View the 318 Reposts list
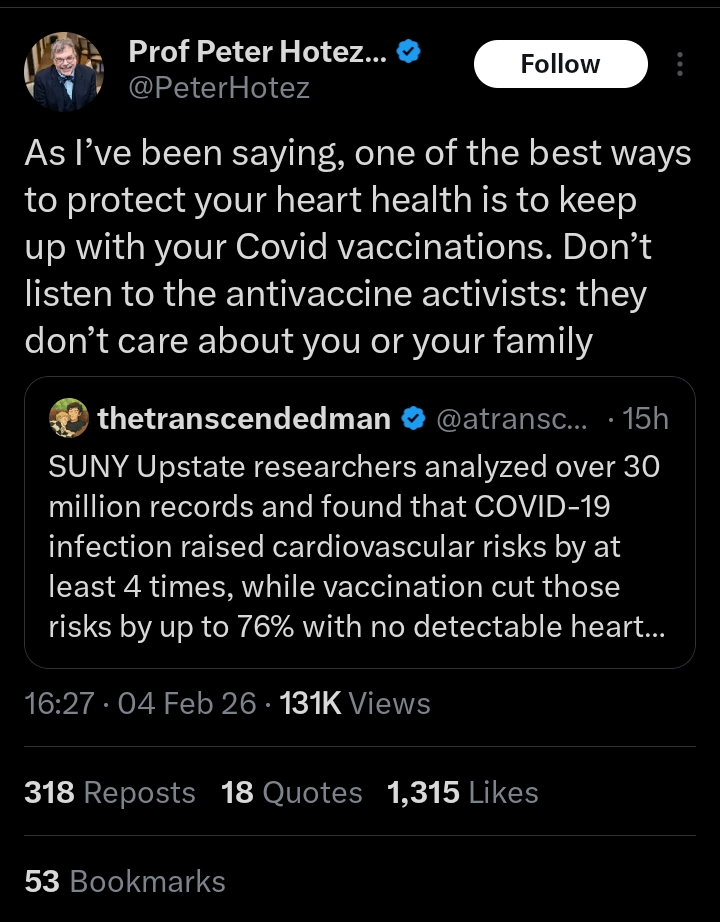Image resolution: width=720 pixels, height=922 pixels. (110, 793)
